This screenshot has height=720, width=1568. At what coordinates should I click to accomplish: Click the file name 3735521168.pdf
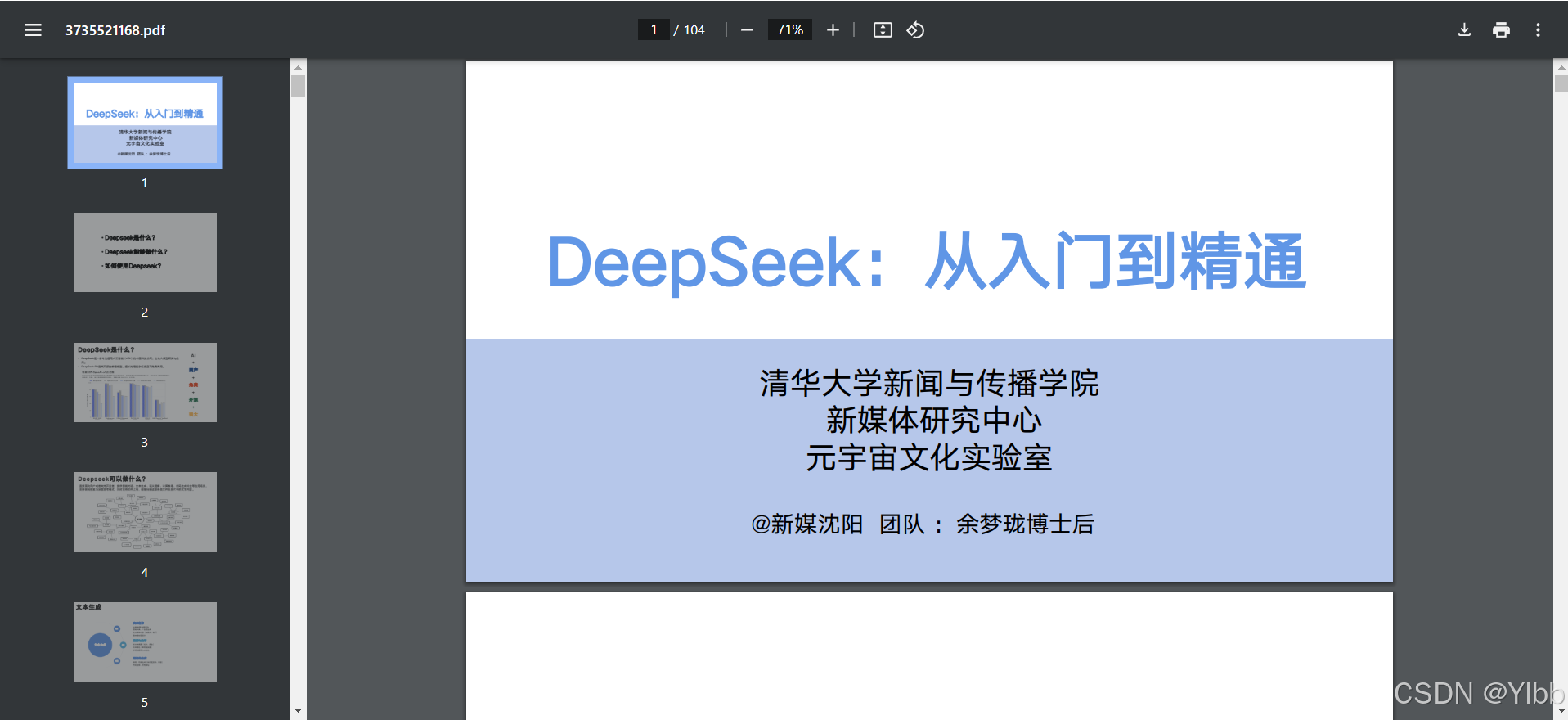pos(115,30)
